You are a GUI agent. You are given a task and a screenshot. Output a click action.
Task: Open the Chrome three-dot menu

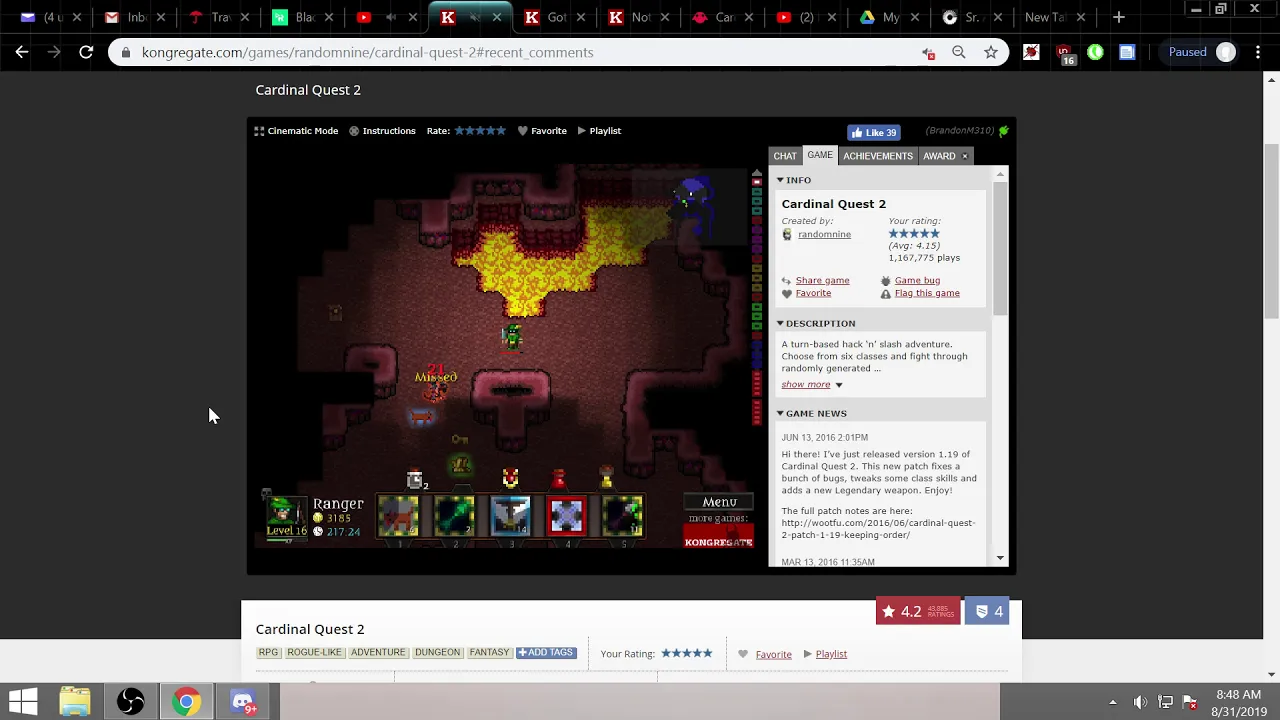point(1258,52)
